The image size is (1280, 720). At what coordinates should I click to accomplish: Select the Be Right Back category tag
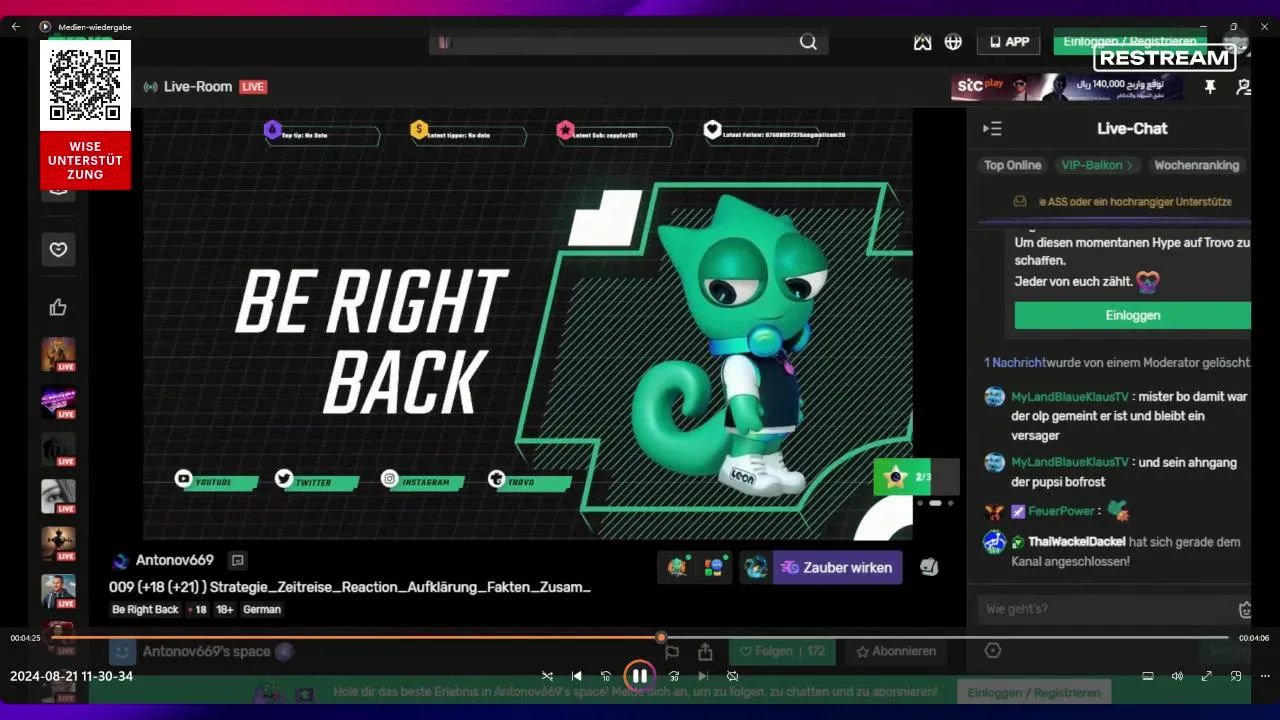[145, 609]
